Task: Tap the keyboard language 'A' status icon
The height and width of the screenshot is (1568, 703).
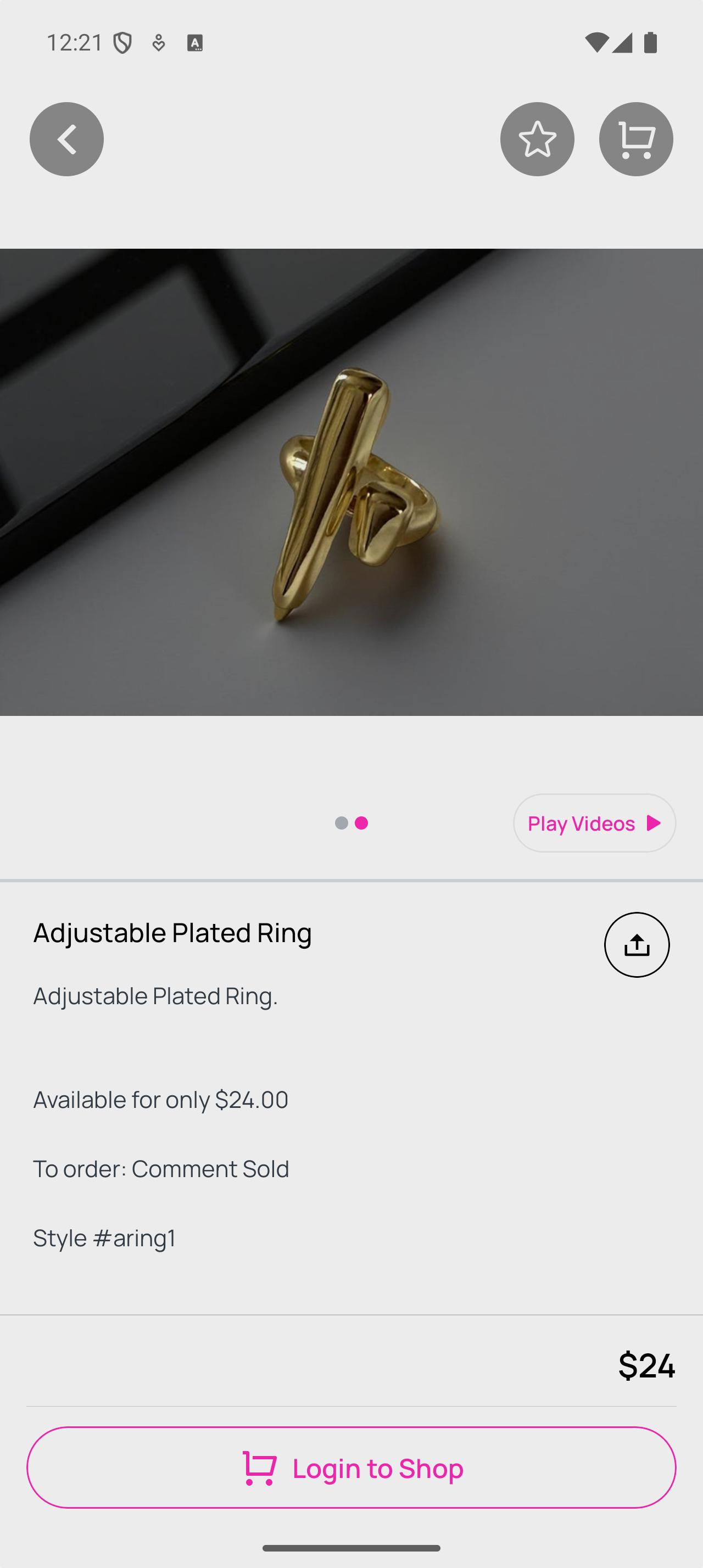Action: (x=195, y=43)
